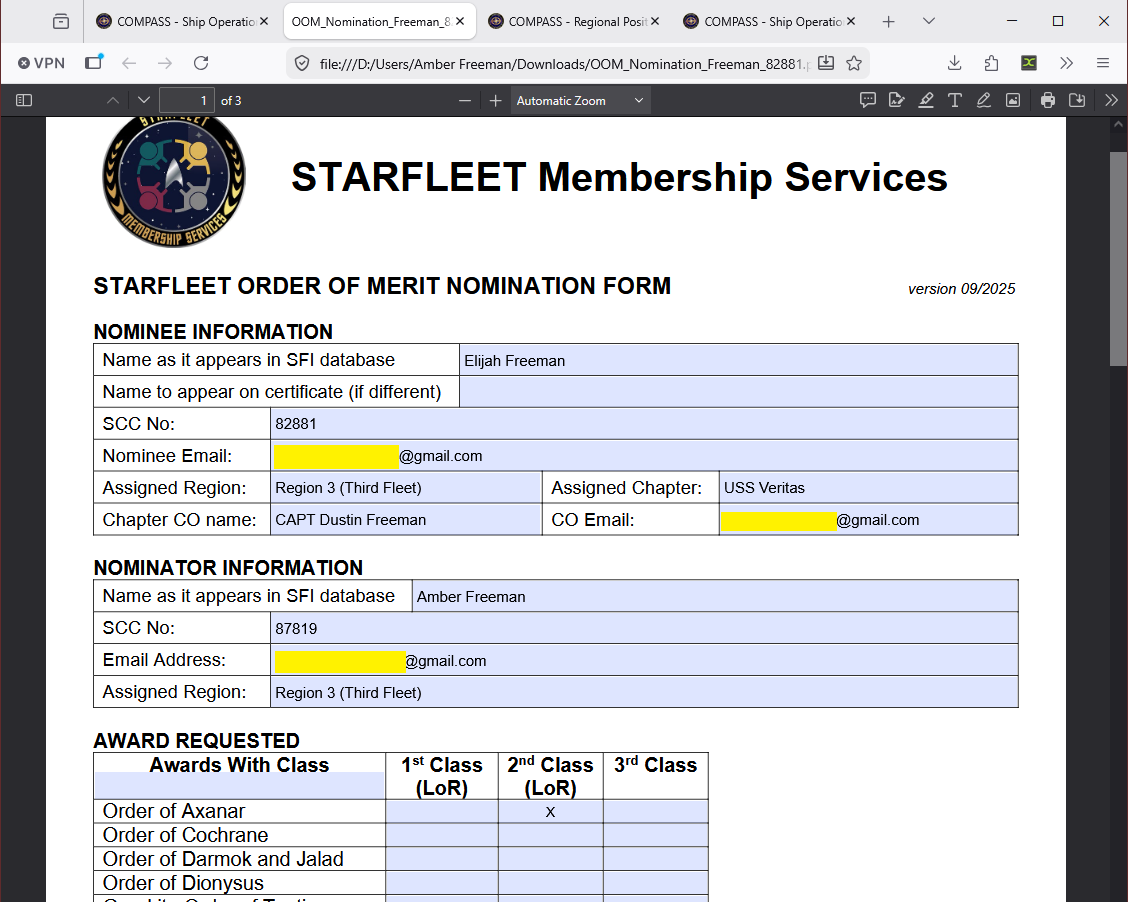1128x902 pixels.
Task: Go to previous PDF page
Action: click(113, 101)
